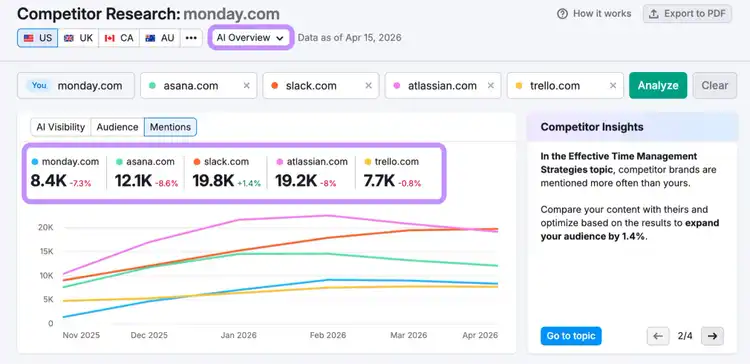Open more countries ellipsis menu

191,38
